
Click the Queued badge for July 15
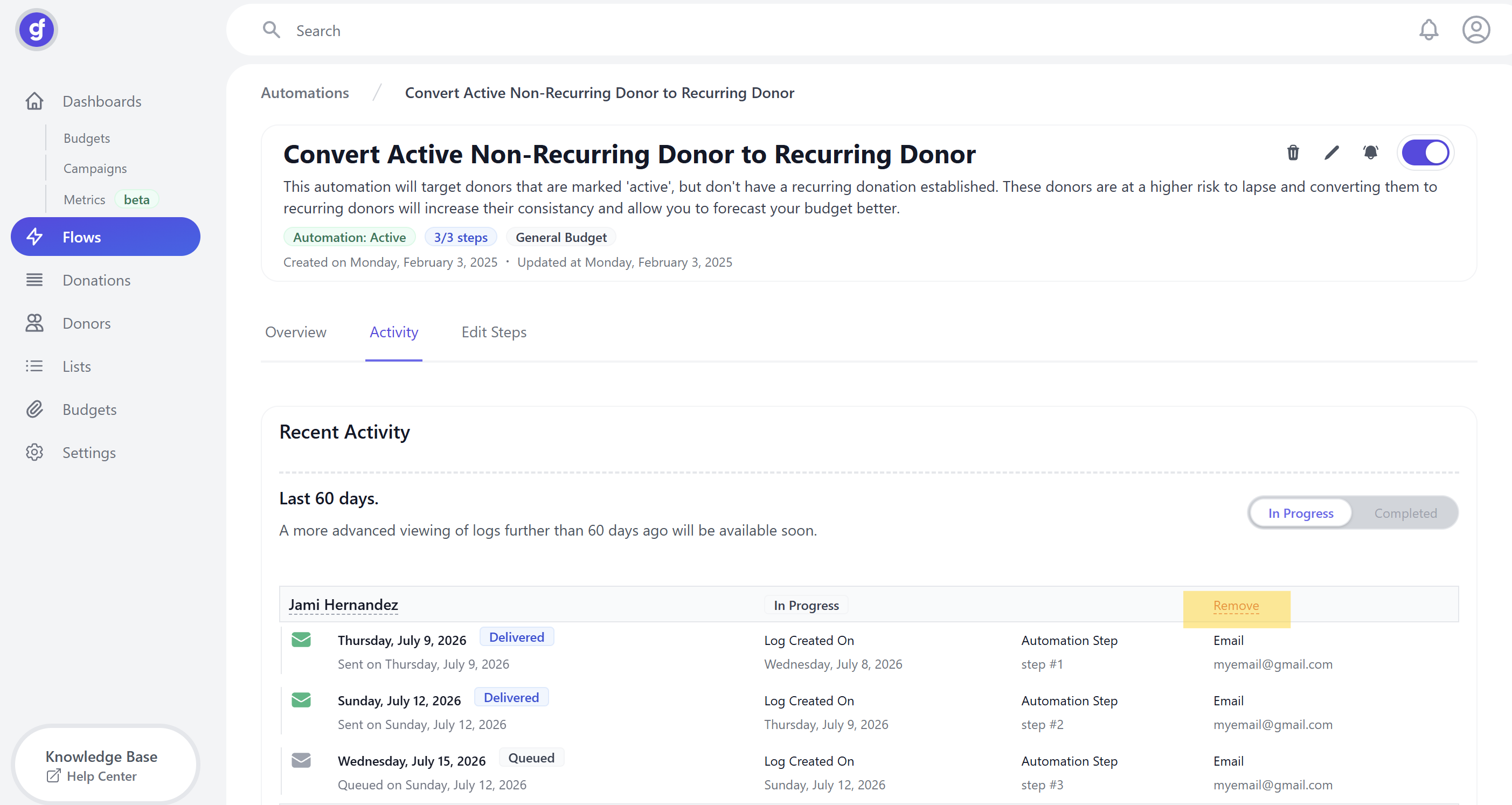(531, 758)
